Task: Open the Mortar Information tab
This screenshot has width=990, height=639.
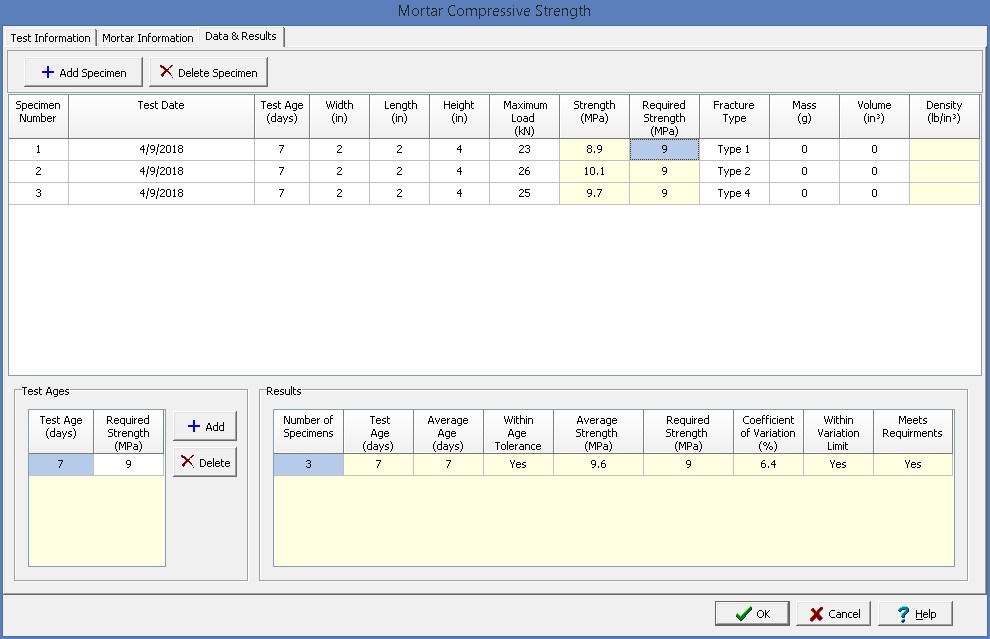Action: coord(148,38)
